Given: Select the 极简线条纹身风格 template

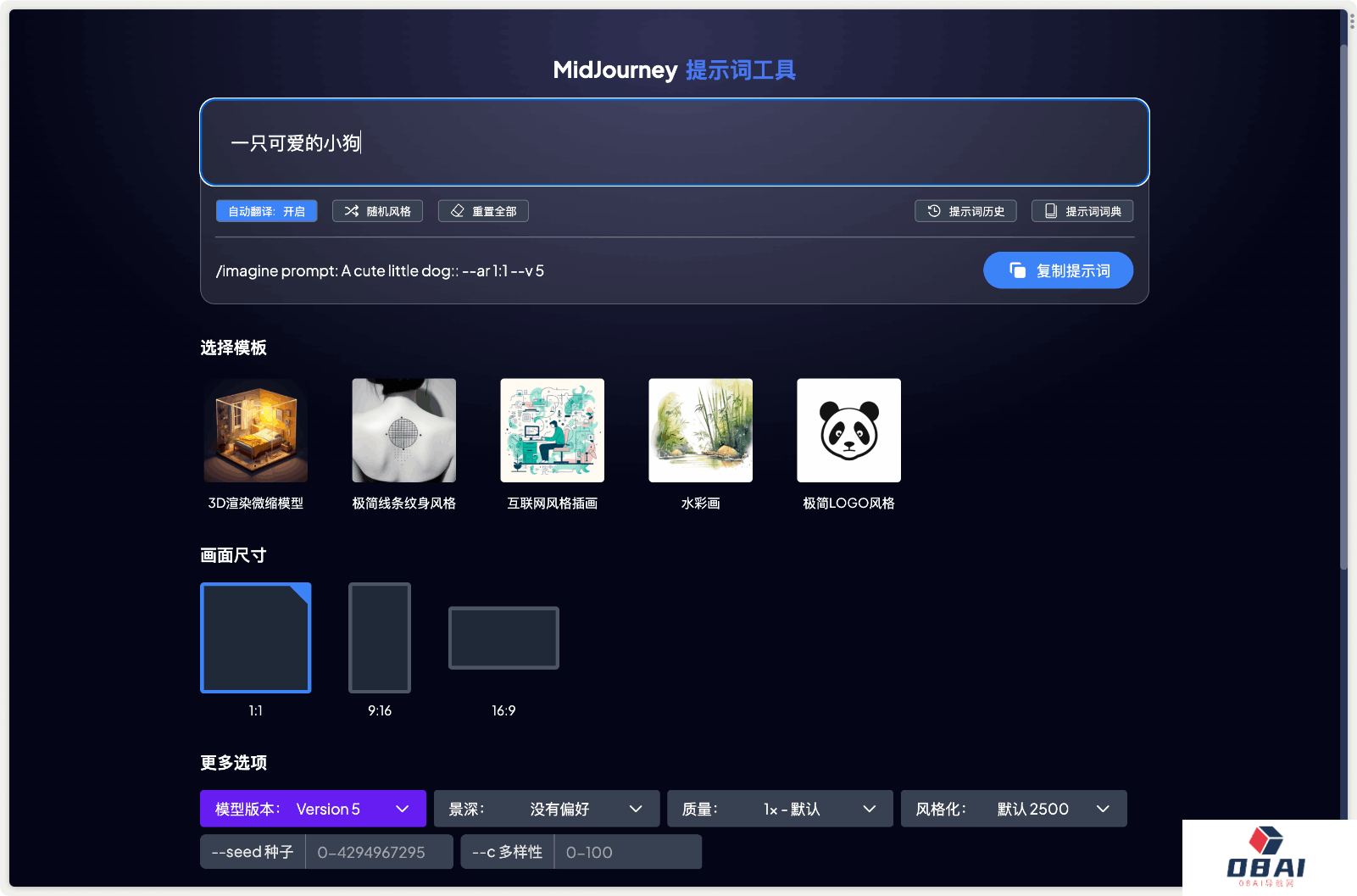Looking at the screenshot, I should click(403, 430).
